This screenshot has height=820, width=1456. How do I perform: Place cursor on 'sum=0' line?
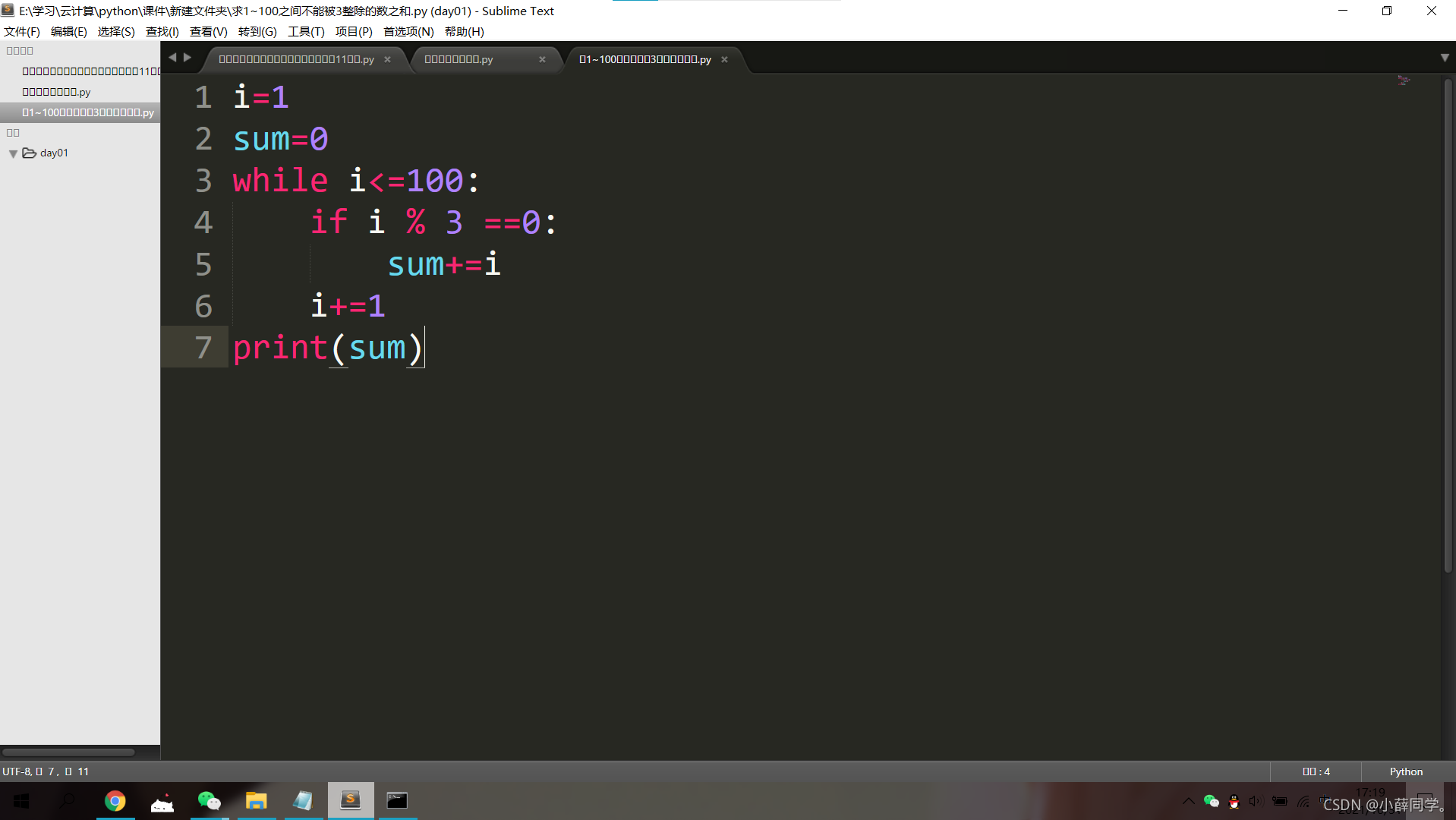[x=280, y=139]
